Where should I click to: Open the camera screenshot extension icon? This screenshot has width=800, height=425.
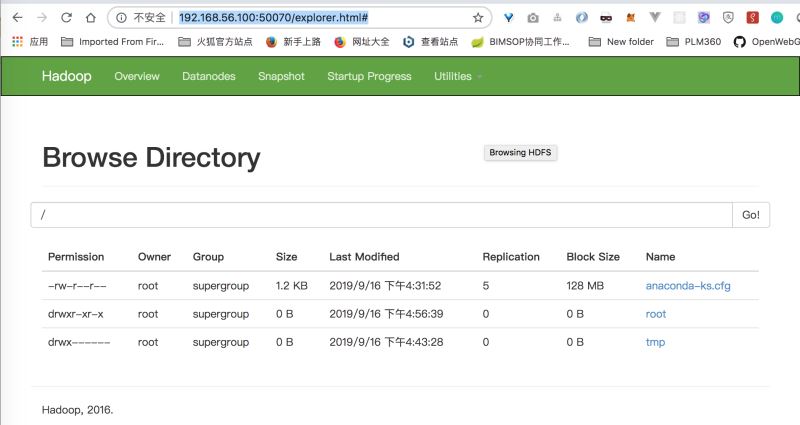tap(532, 17)
